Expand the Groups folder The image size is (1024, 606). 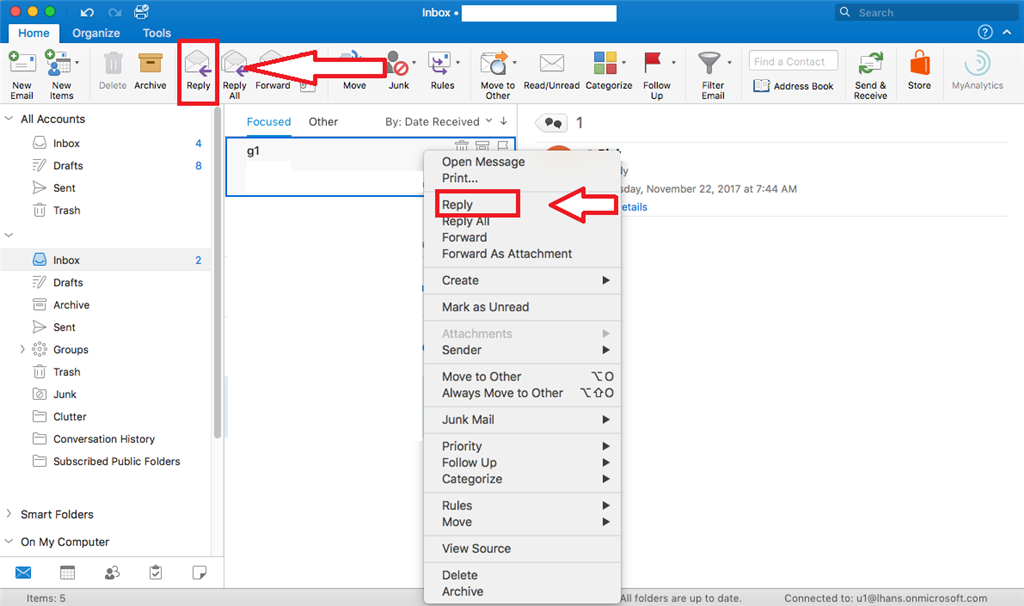[x=22, y=349]
